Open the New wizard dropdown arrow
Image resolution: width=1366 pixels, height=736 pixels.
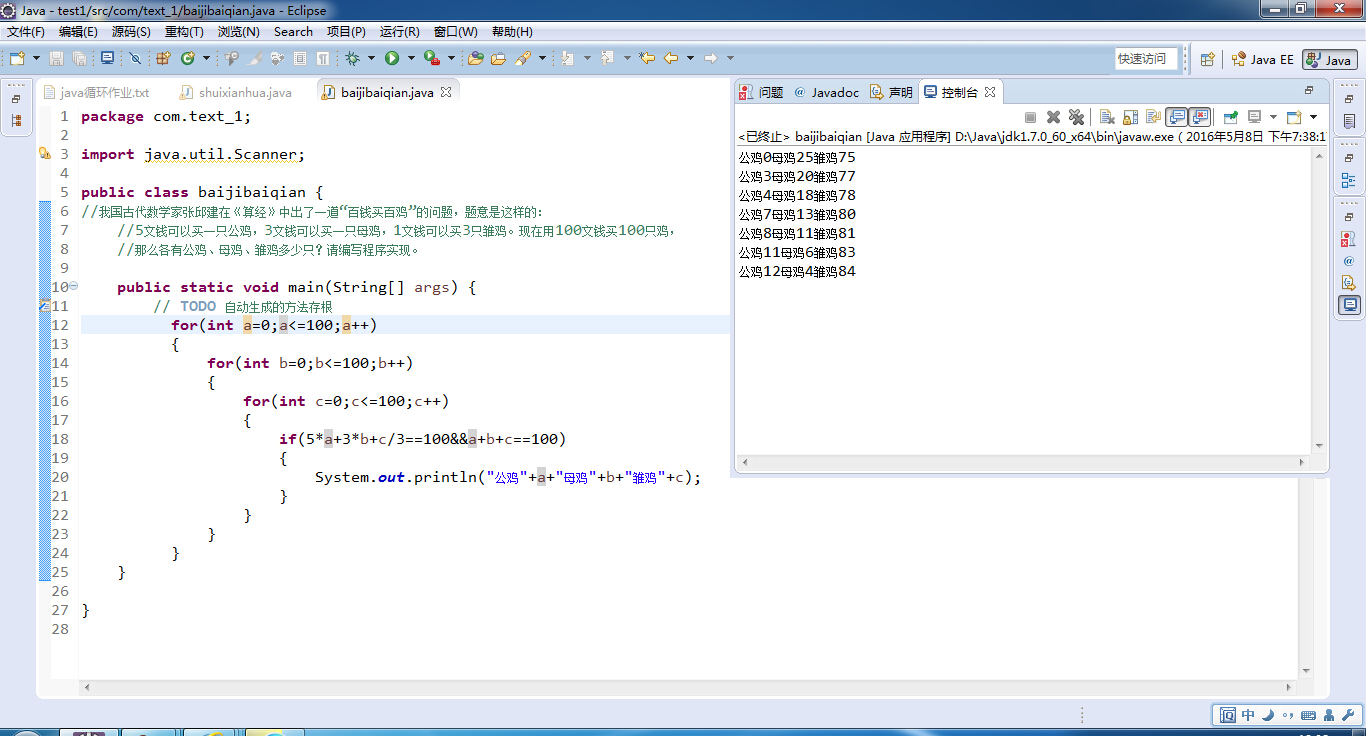36,58
